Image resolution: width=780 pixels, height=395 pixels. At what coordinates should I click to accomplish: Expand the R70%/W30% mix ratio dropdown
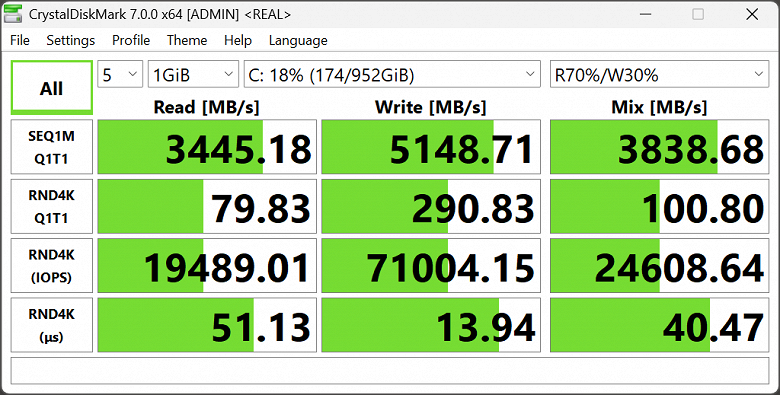pos(659,74)
